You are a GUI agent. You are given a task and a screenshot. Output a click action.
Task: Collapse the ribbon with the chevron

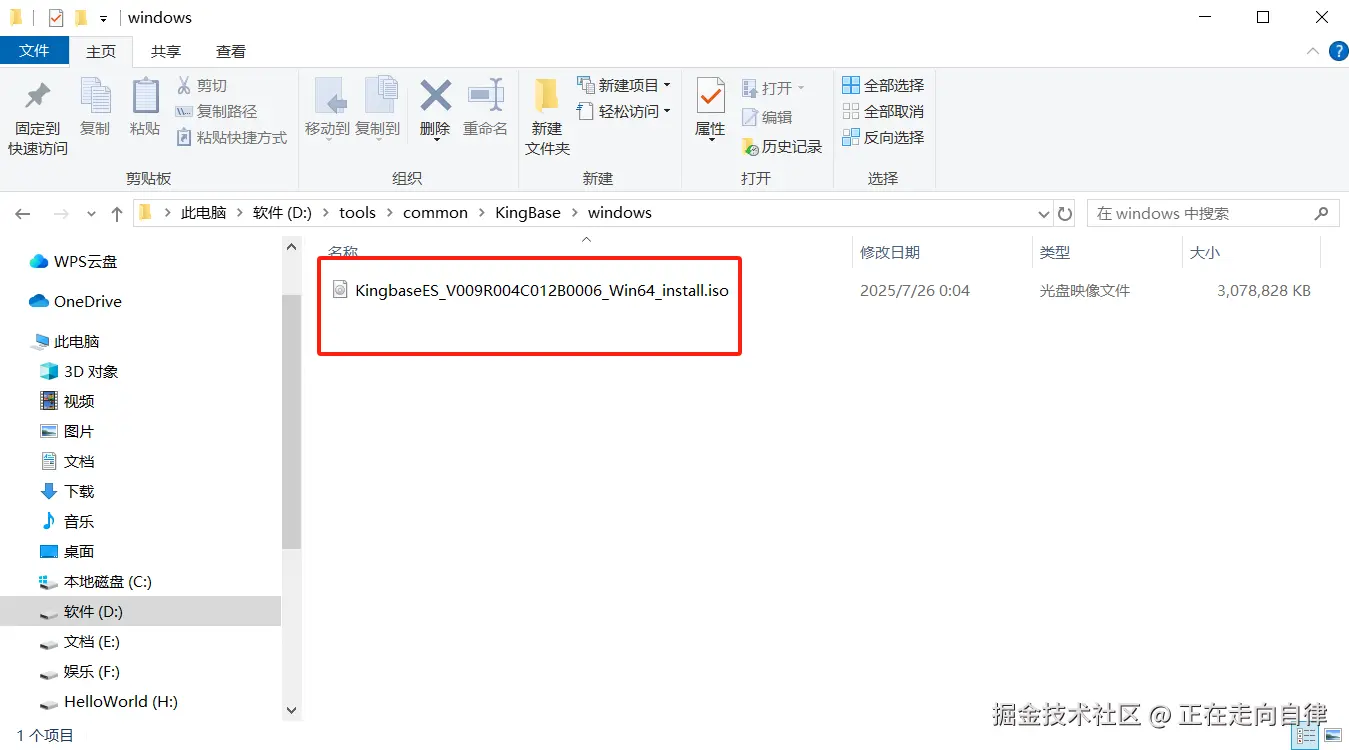tap(1313, 51)
